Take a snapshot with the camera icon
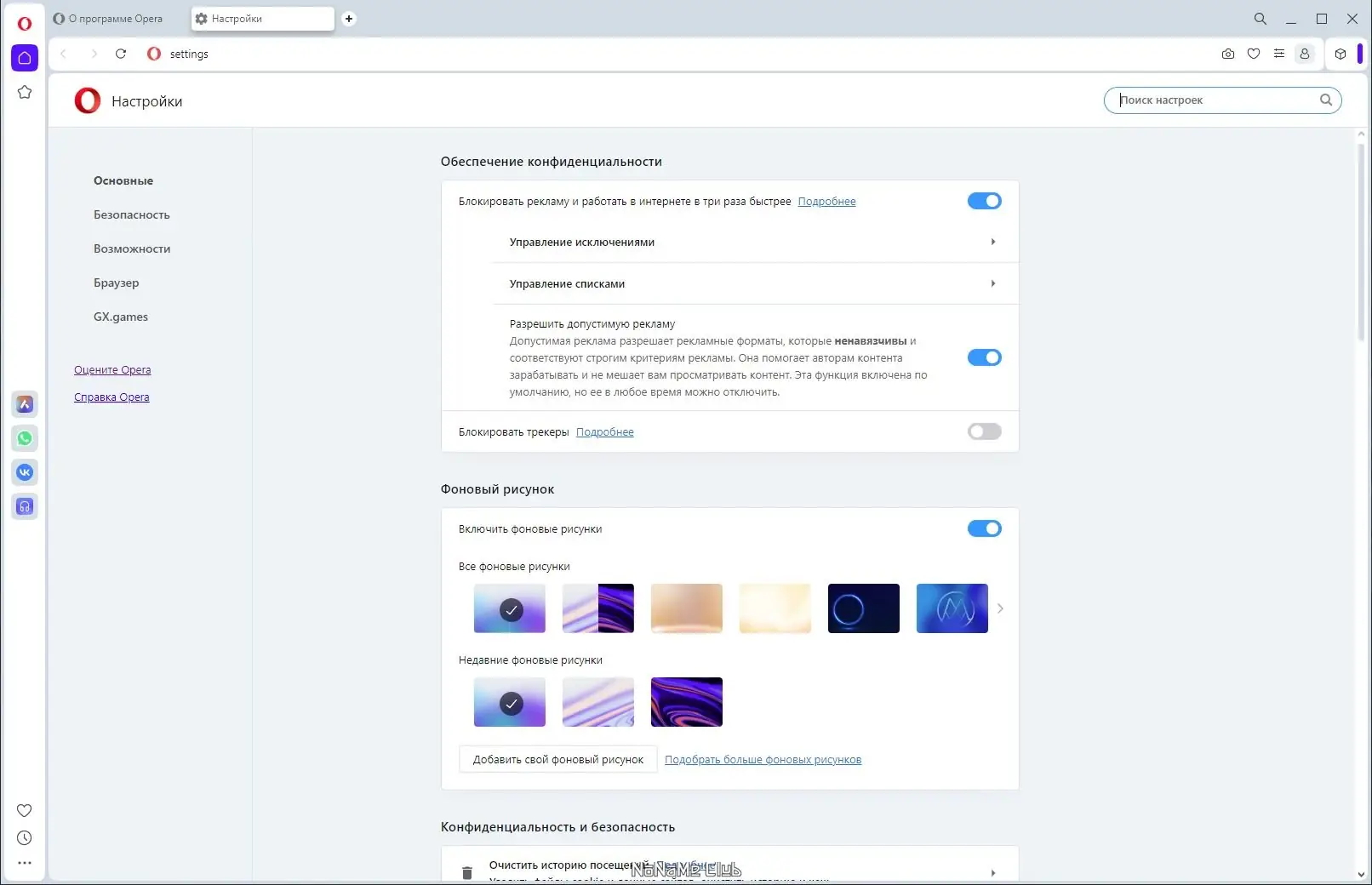 [x=1227, y=54]
